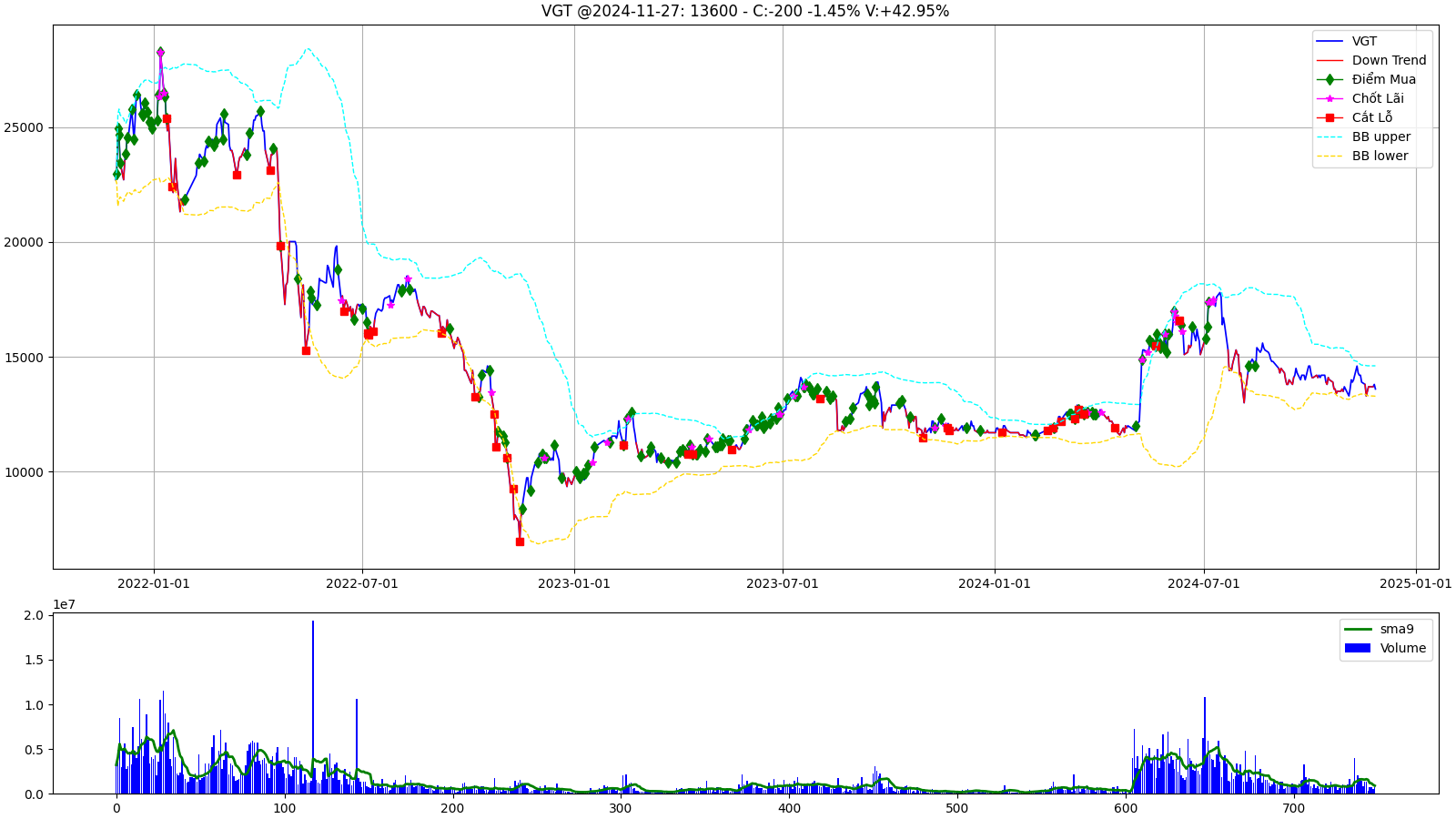Click the 'Volume' legend label
Screen dimensions: 1456x819
1402,648
